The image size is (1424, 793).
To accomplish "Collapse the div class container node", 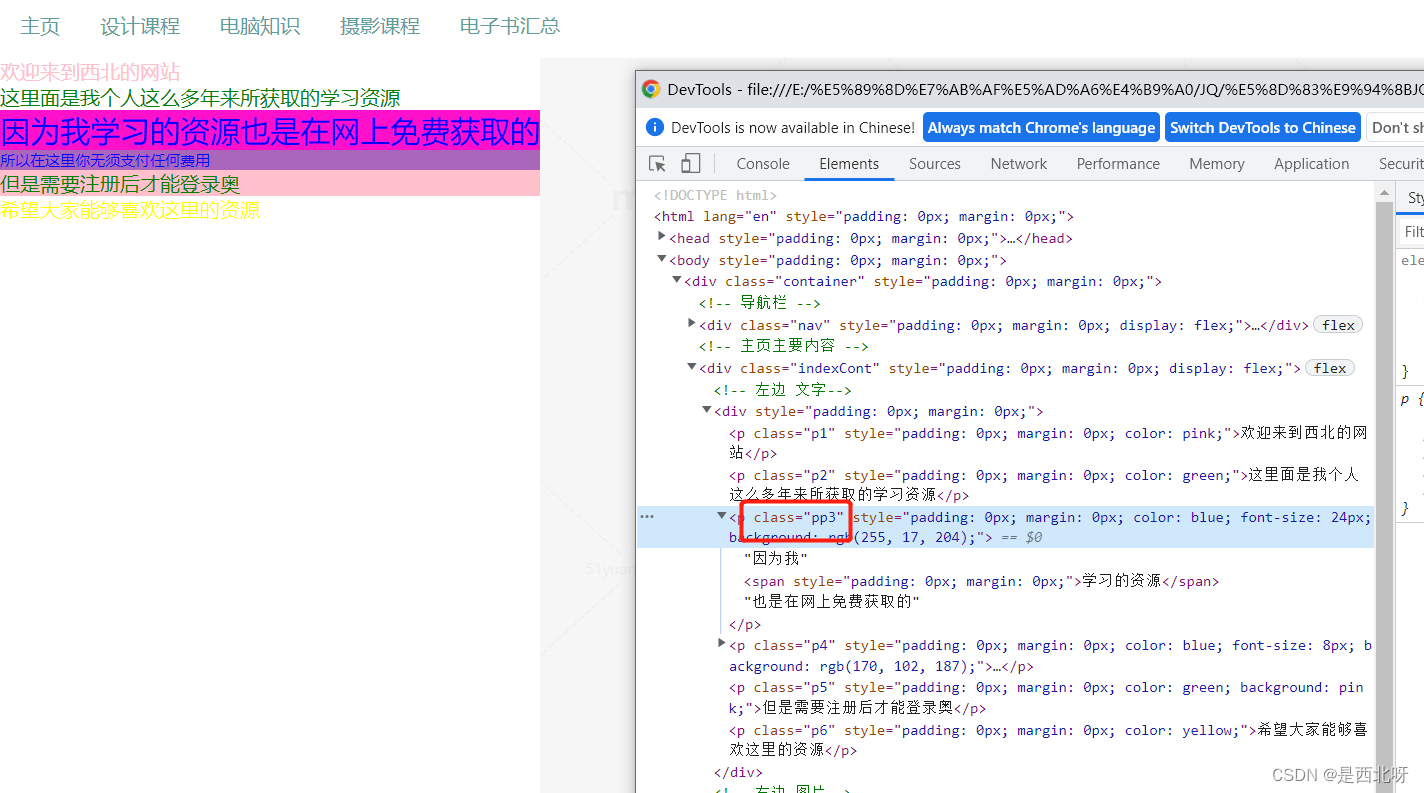I will pyautogui.click(x=677, y=281).
